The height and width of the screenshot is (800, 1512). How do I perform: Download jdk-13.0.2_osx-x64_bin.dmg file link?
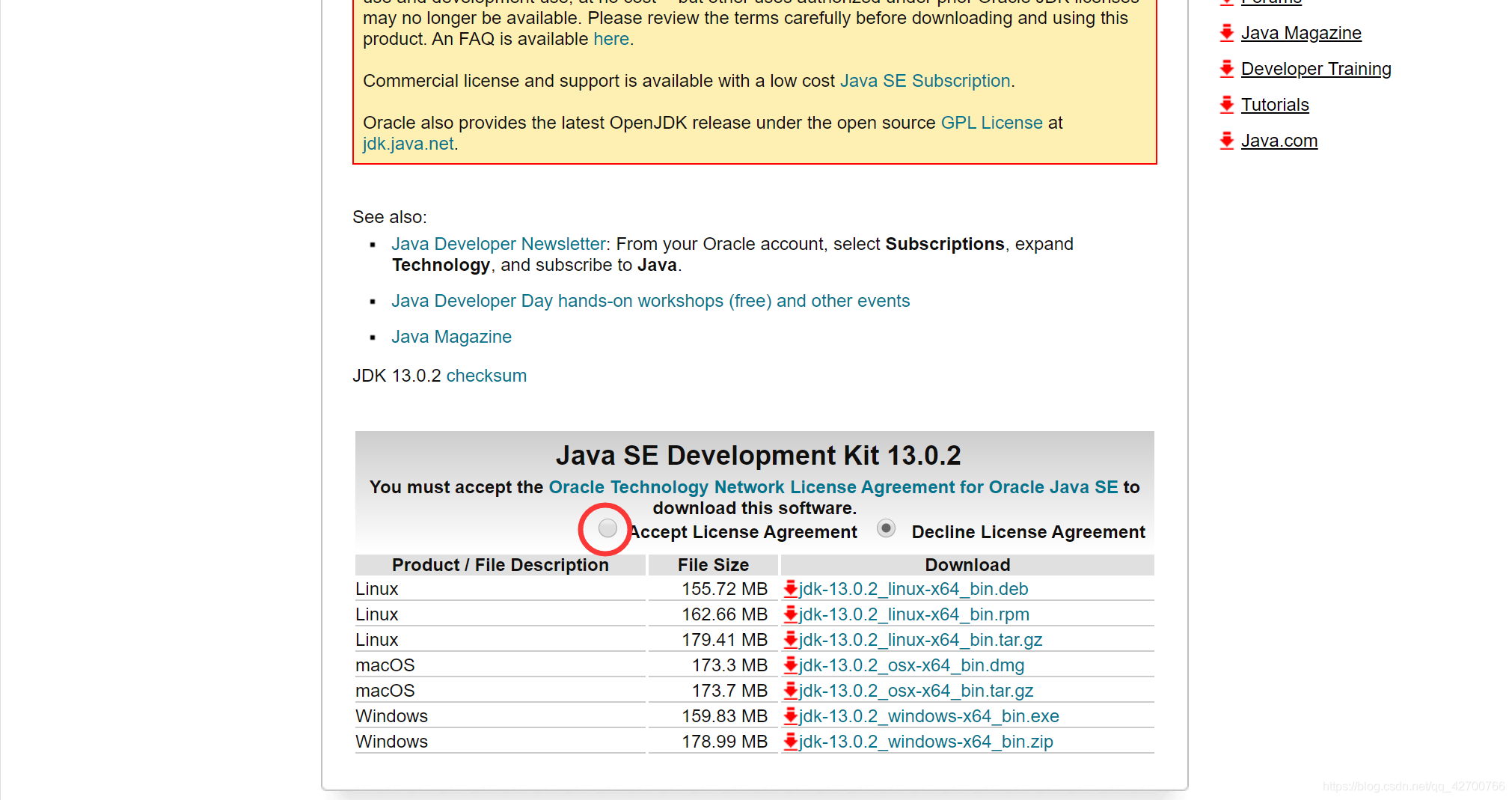pyautogui.click(x=912, y=665)
